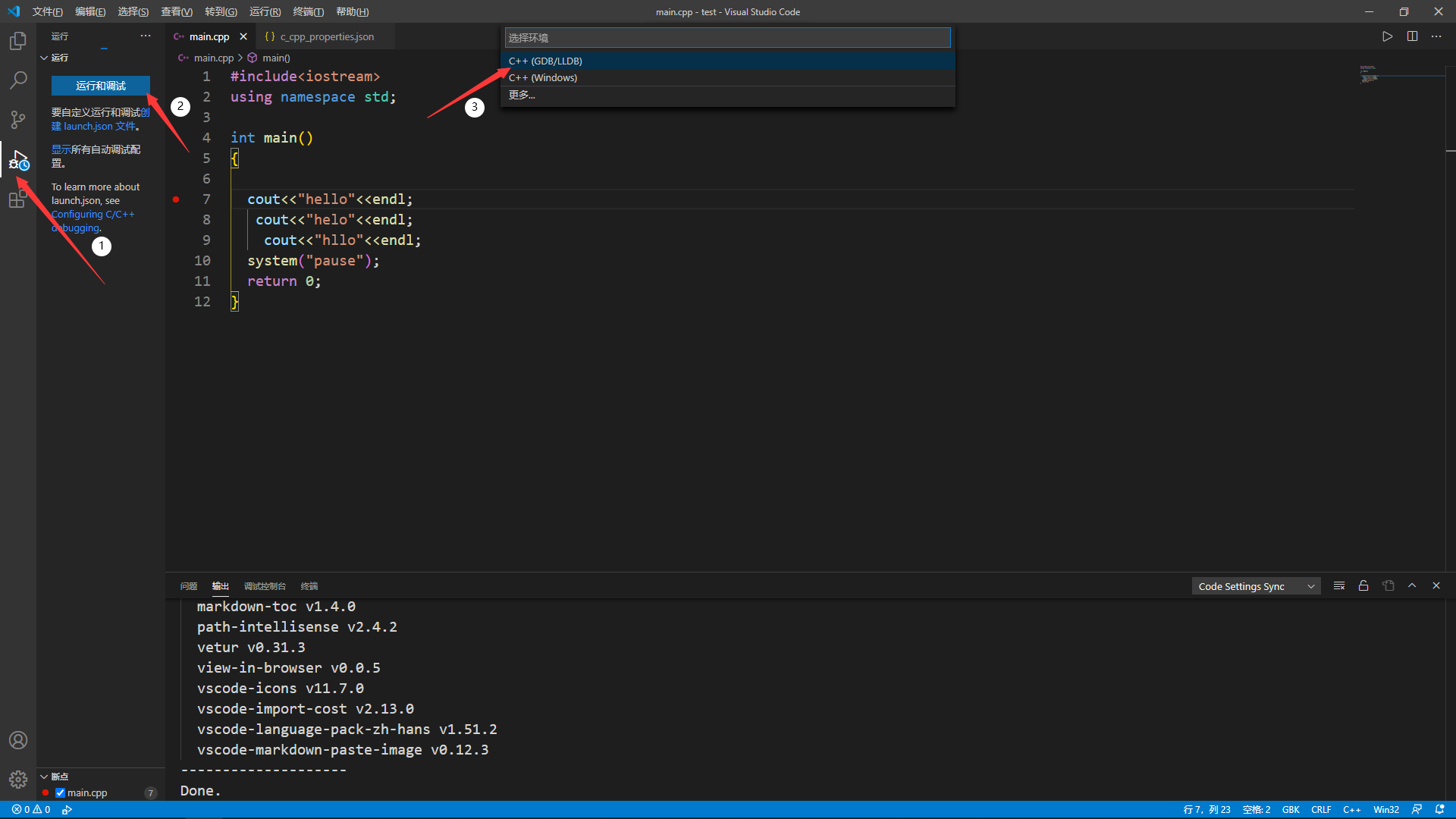Screen dimensions: 1456x819
Task: Open editor More Actions ellipsis
Action: pyautogui.click(x=1436, y=36)
